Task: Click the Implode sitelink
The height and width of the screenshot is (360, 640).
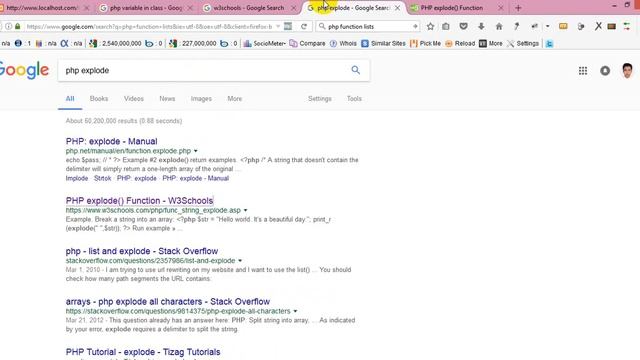Action: pyautogui.click(x=77, y=178)
